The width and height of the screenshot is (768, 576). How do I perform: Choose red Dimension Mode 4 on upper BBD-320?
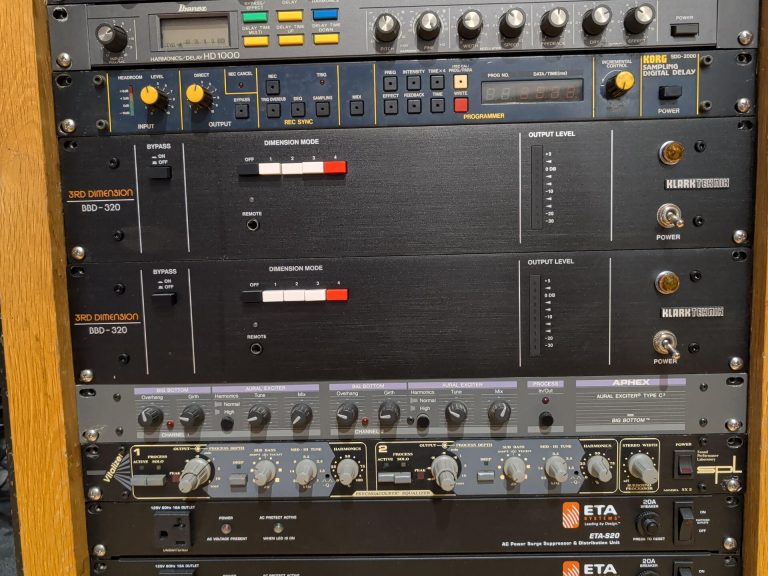click(335, 167)
